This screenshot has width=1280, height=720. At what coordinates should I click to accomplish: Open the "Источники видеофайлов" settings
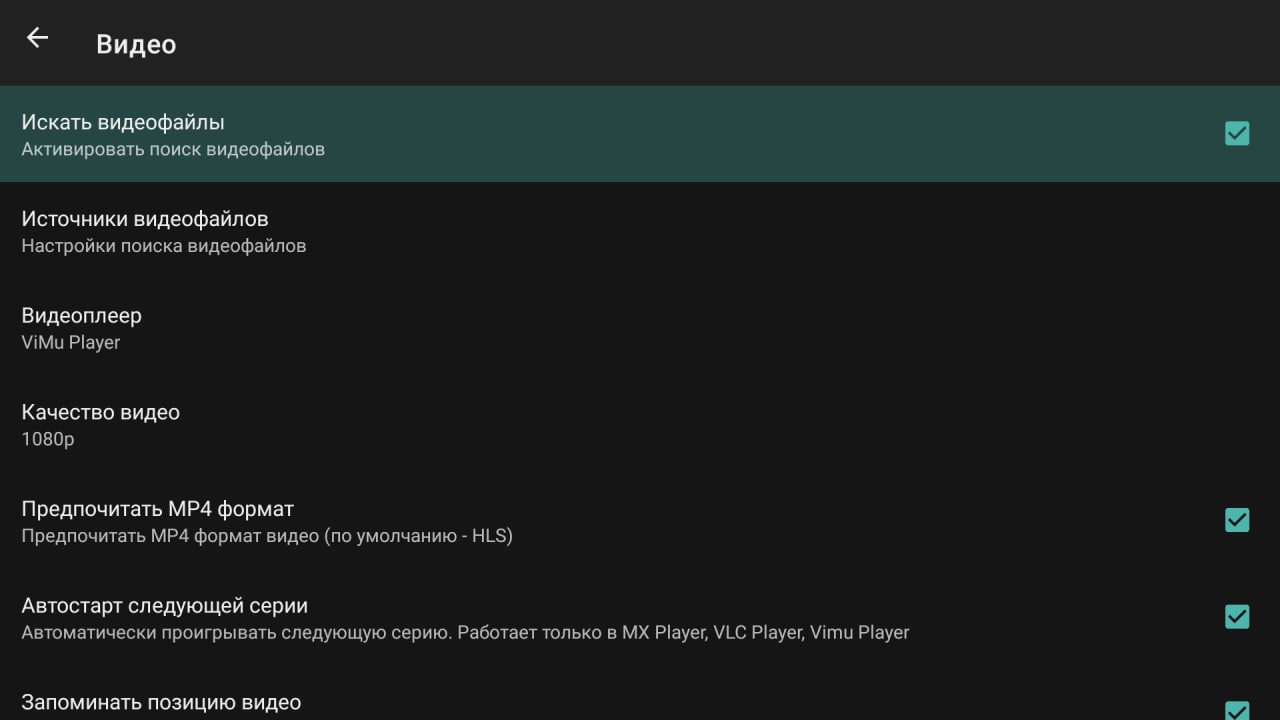click(640, 230)
